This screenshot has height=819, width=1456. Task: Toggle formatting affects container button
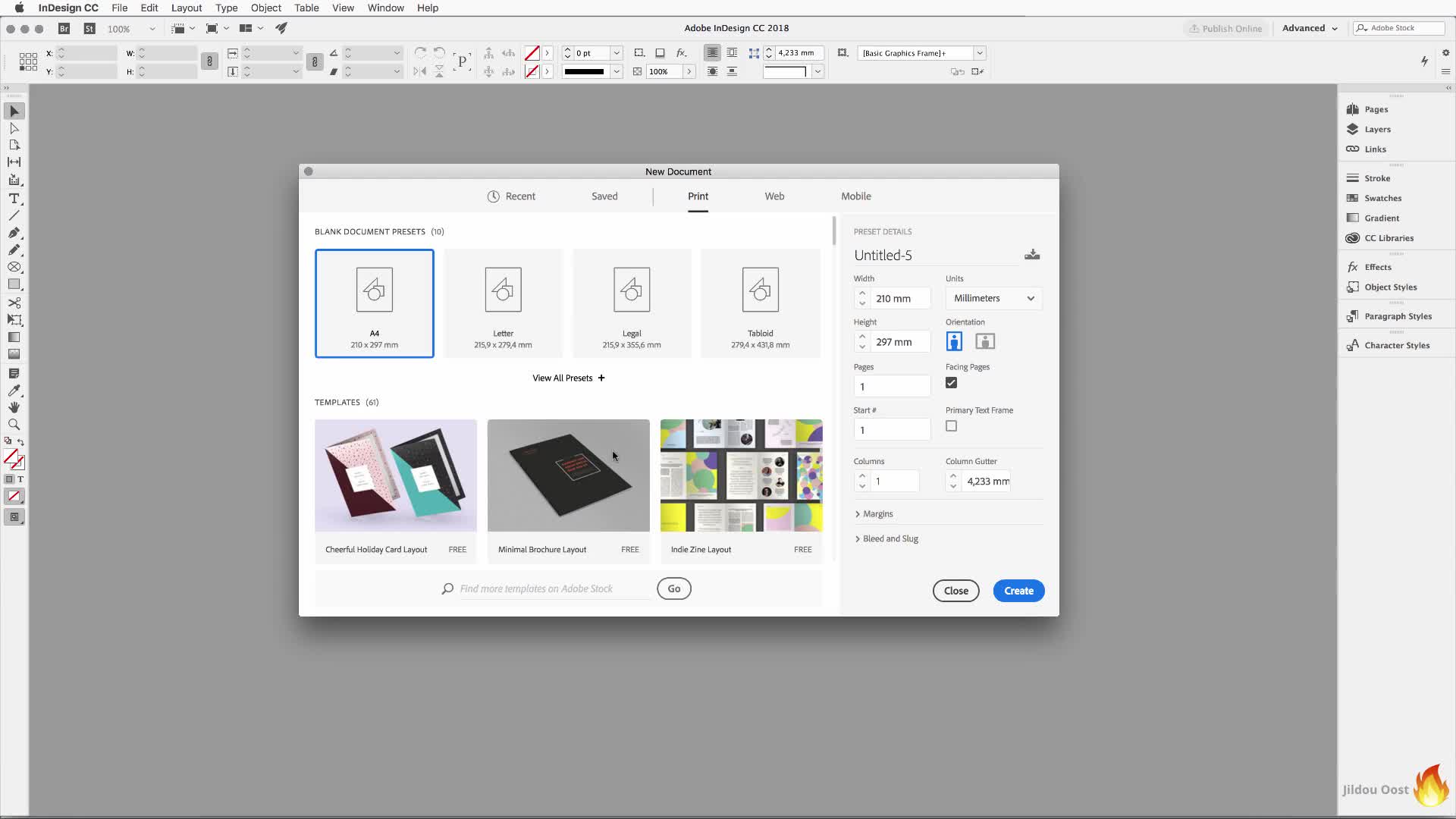pos(9,479)
